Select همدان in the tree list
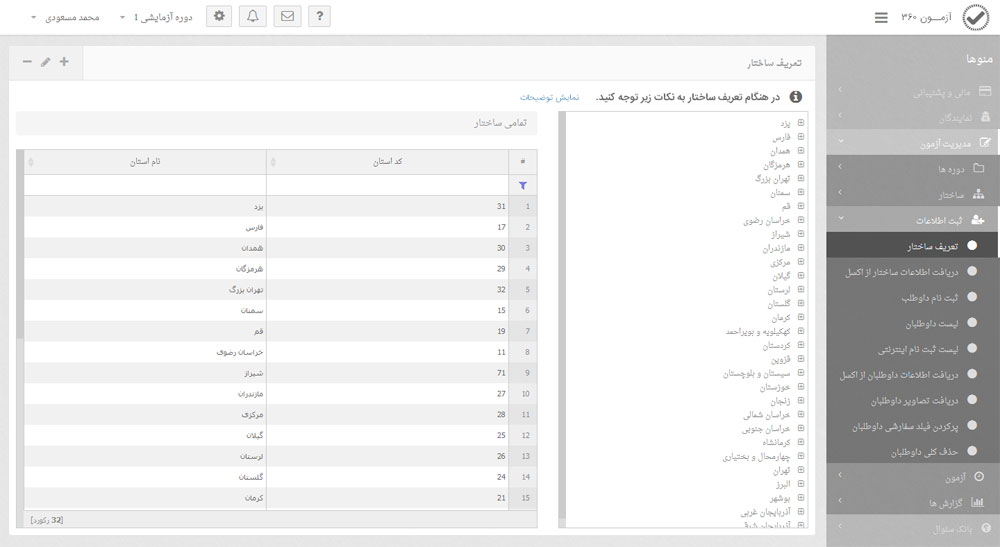 [780, 150]
